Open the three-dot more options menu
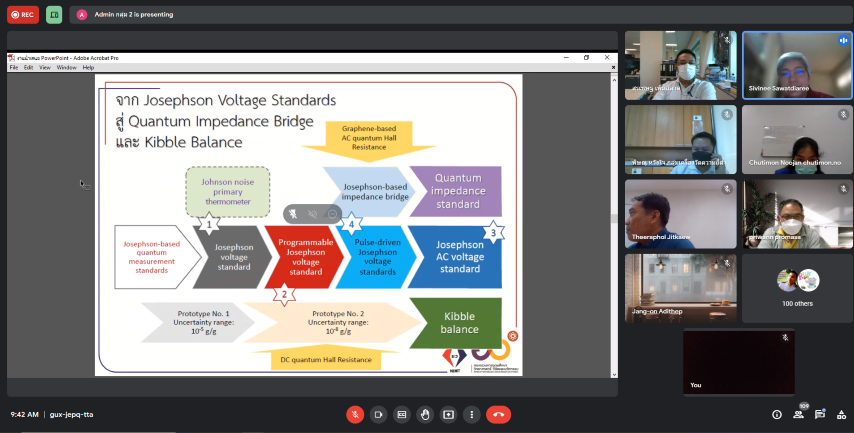 click(471, 414)
